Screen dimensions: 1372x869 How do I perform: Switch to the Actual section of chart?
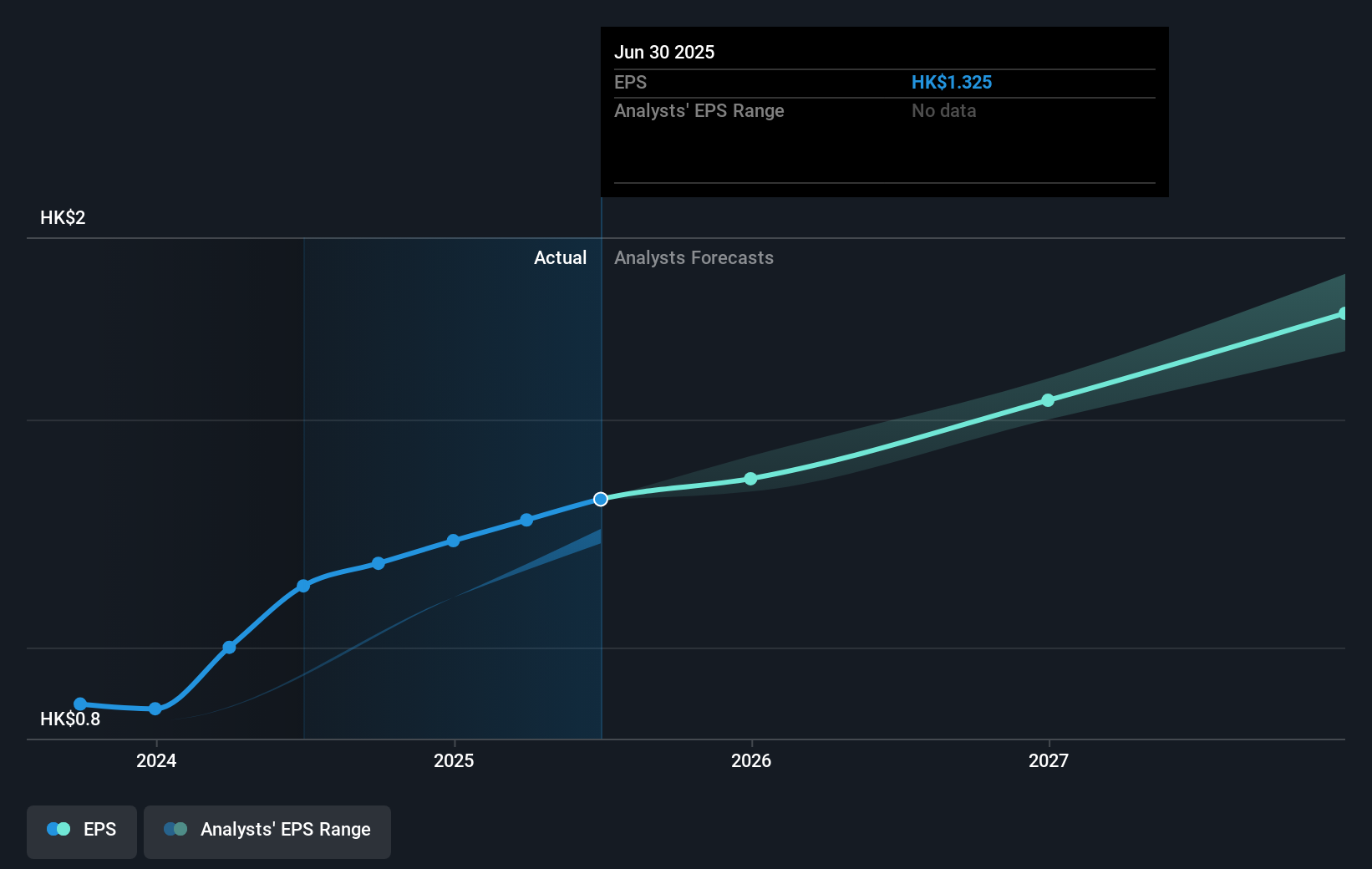(560, 258)
